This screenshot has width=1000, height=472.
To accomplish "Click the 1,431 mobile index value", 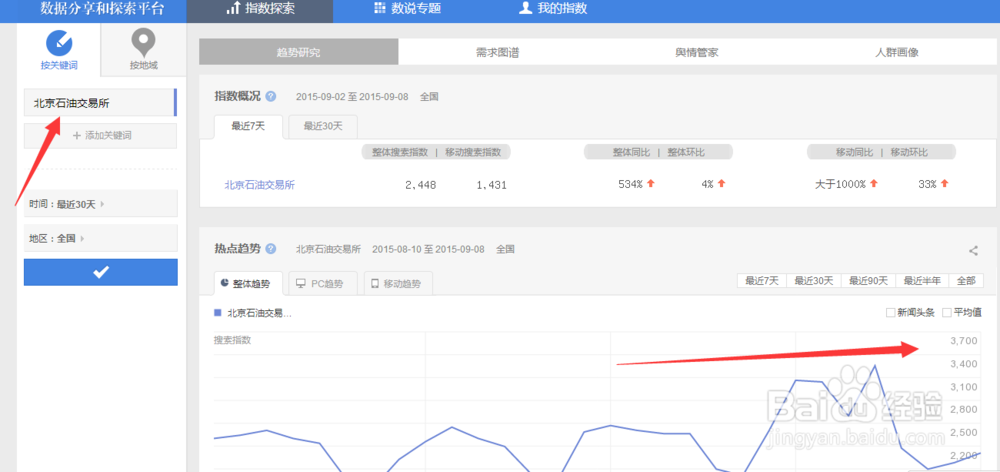I will [491, 185].
